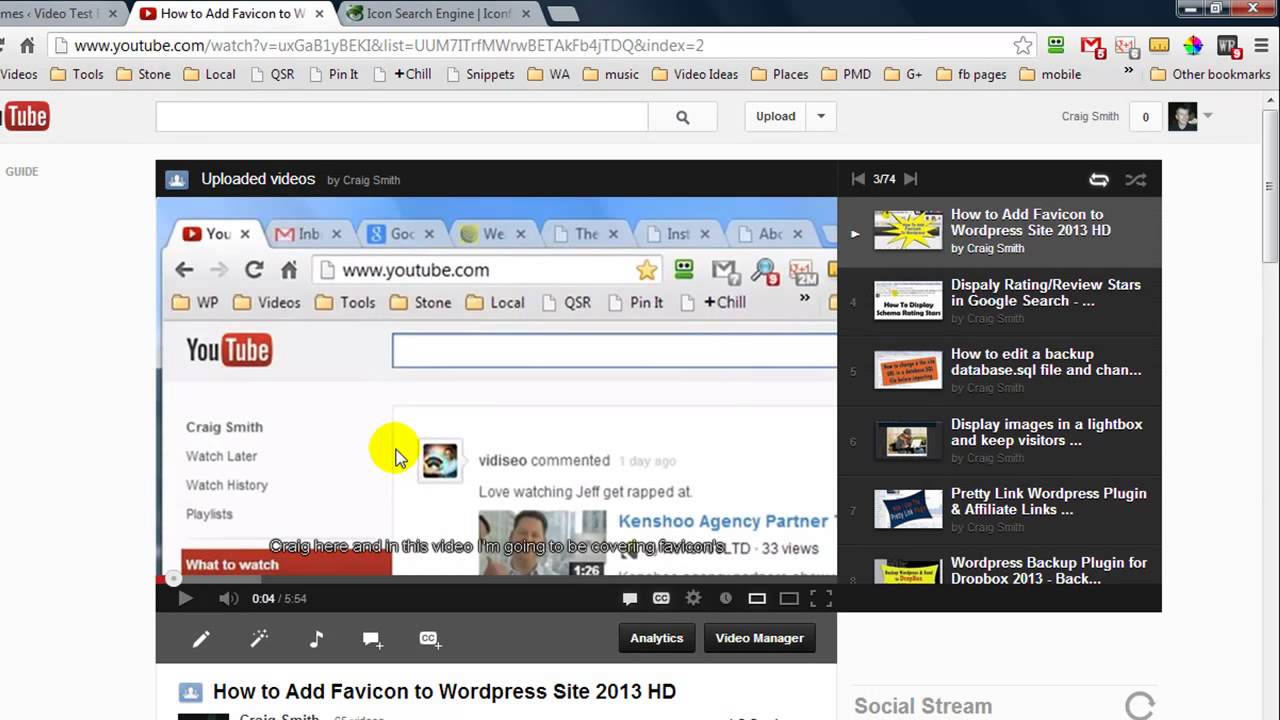Mute the video with the volume icon
The width and height of the screenshot is (1280, 720).
tap(228, 598)
